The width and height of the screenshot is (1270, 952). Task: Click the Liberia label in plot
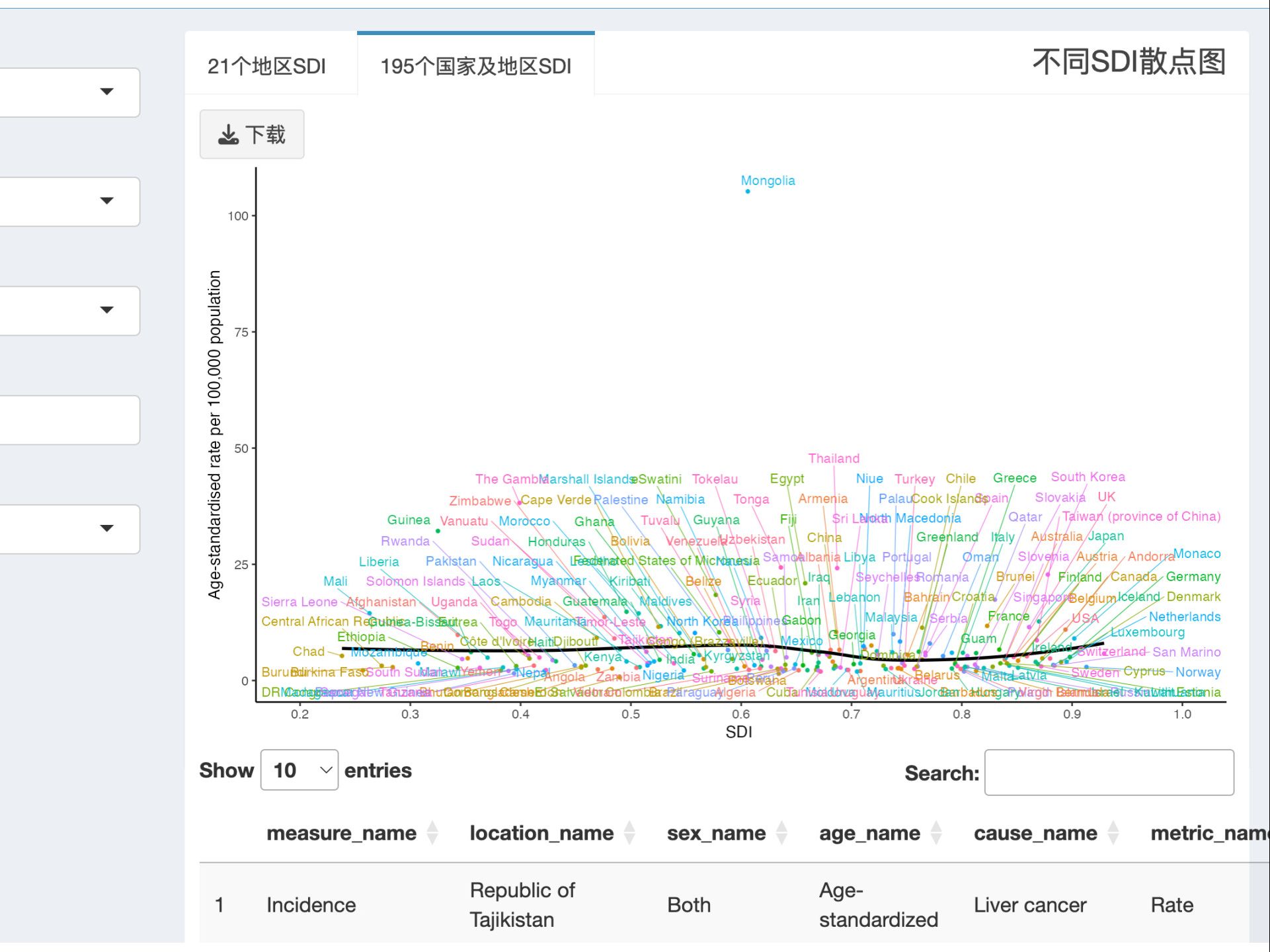tap(379, 562)
